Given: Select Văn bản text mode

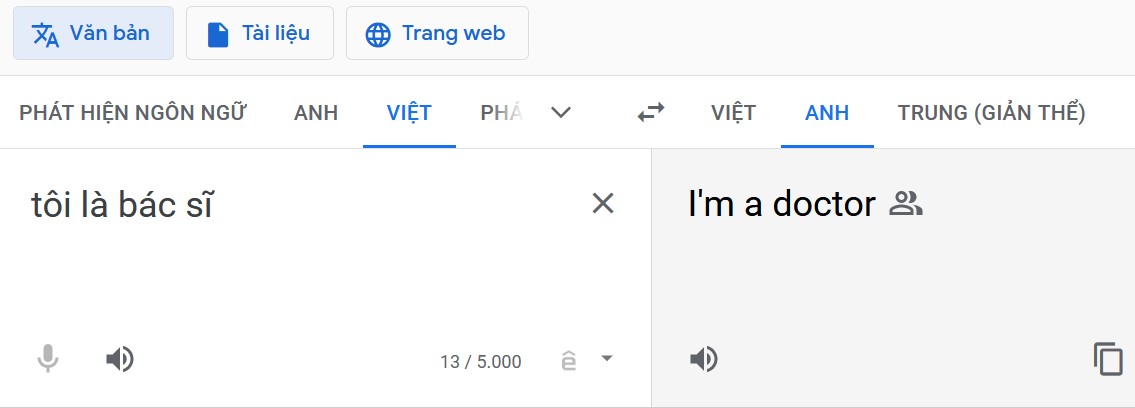Looking at the screenshot, I should click(x=93, y=33).
